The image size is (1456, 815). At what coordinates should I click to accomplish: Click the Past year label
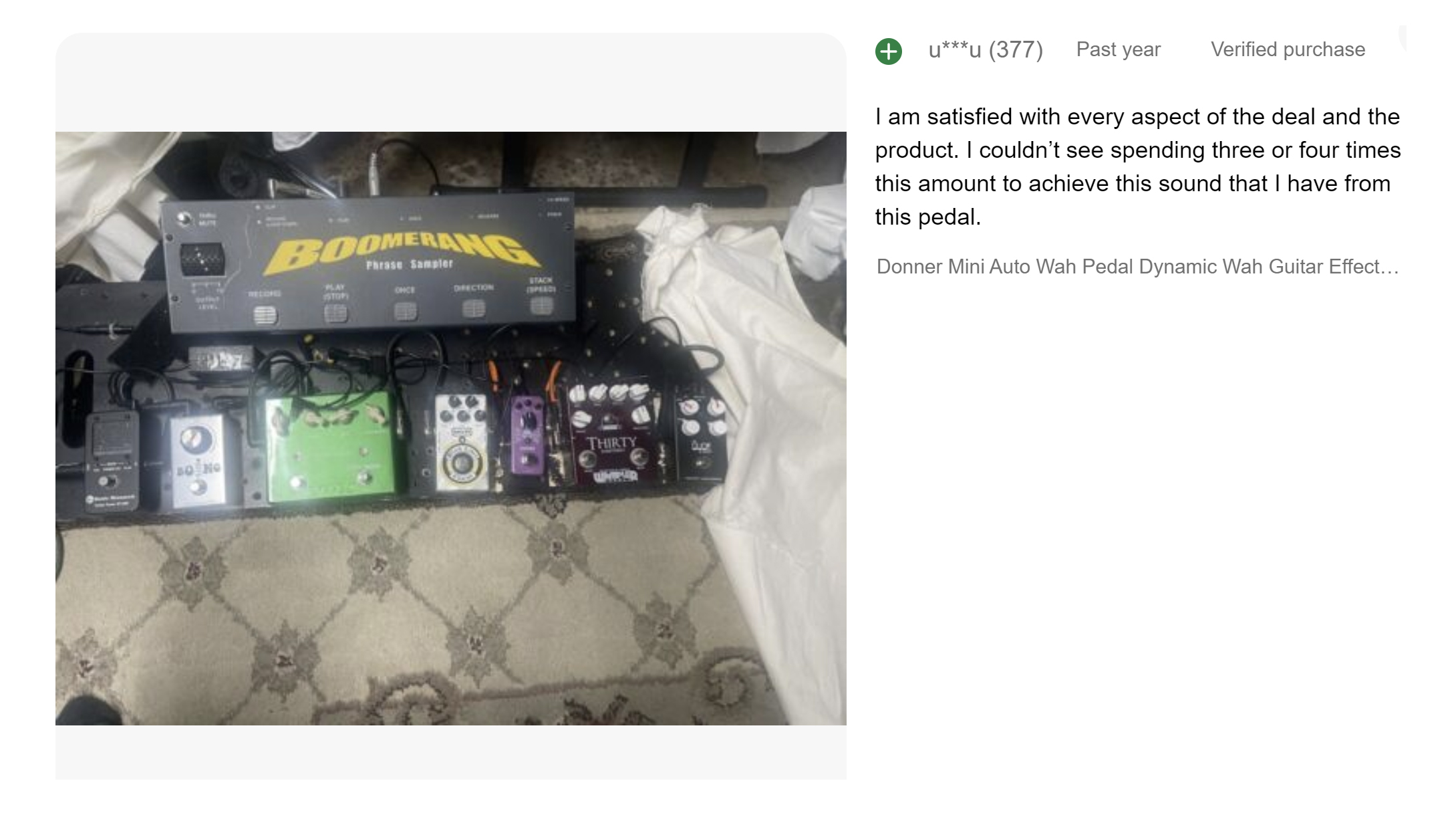tap(1119, 49)
